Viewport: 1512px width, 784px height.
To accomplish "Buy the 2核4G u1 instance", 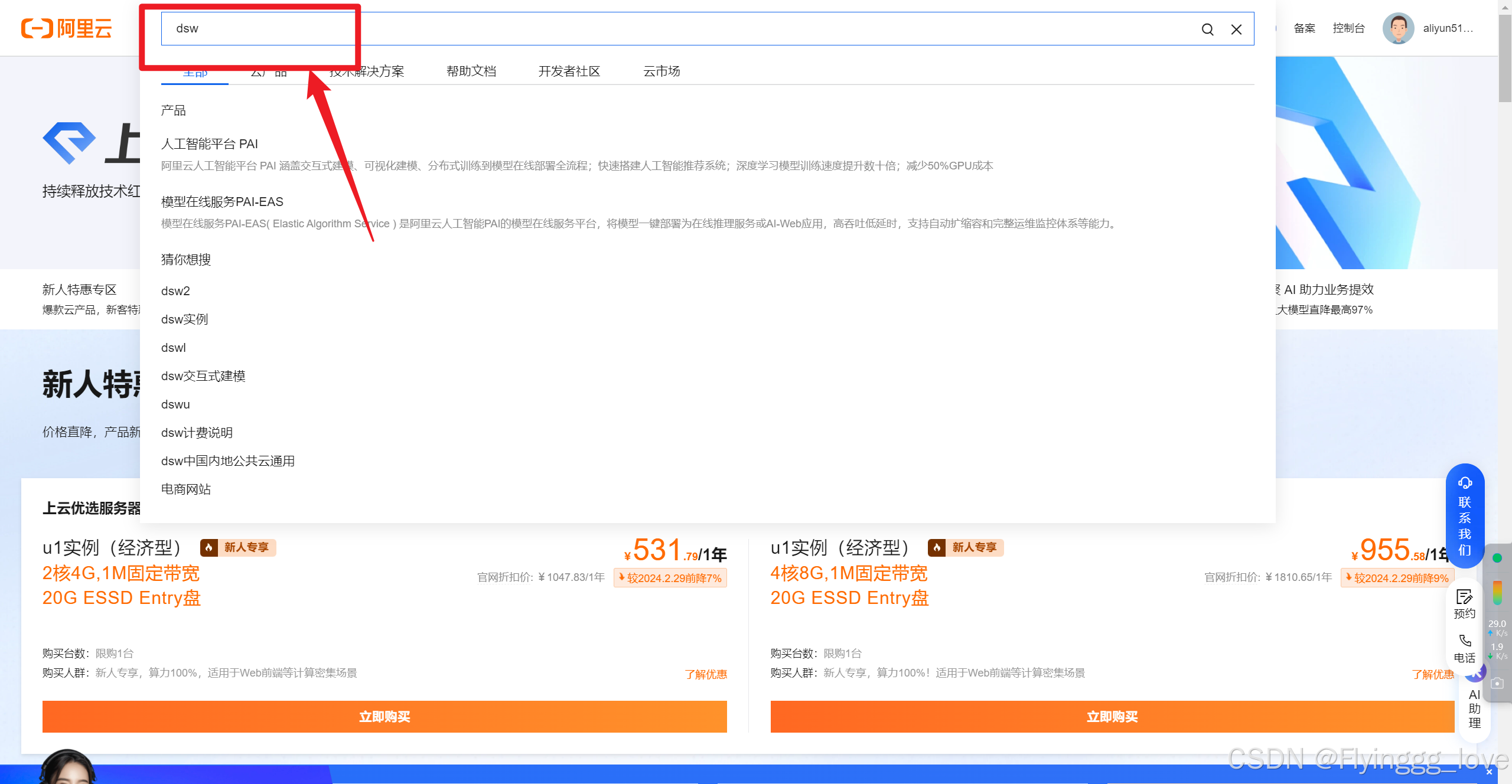I will click(384, 717).
